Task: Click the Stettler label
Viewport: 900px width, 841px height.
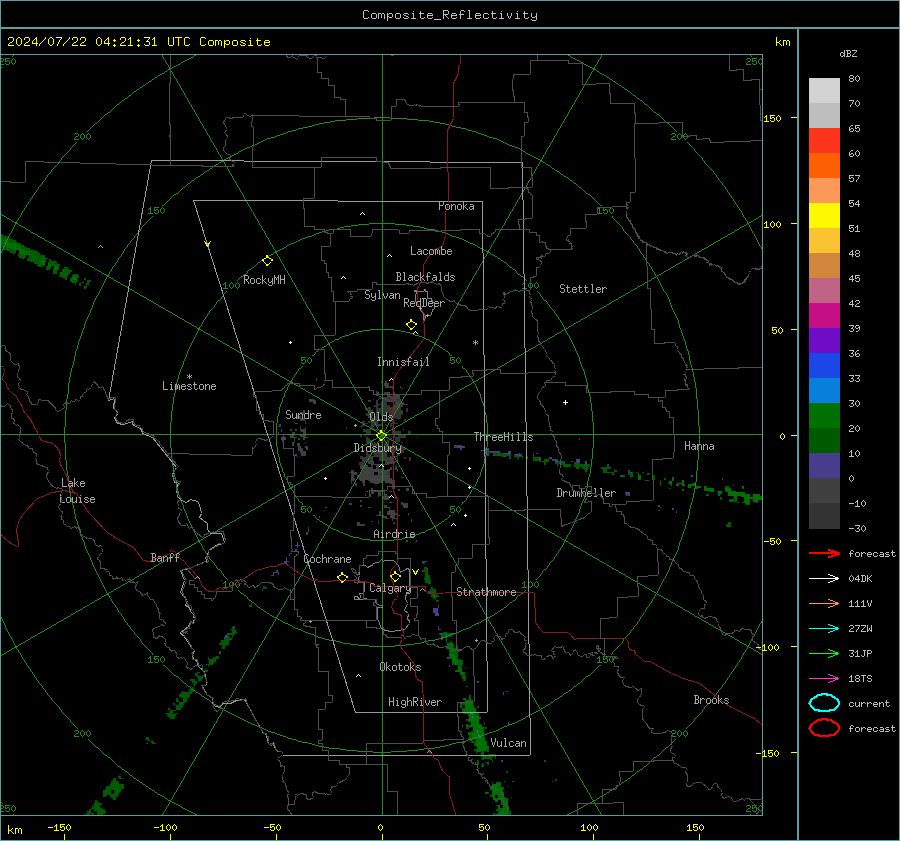Action: click(583, 289)
